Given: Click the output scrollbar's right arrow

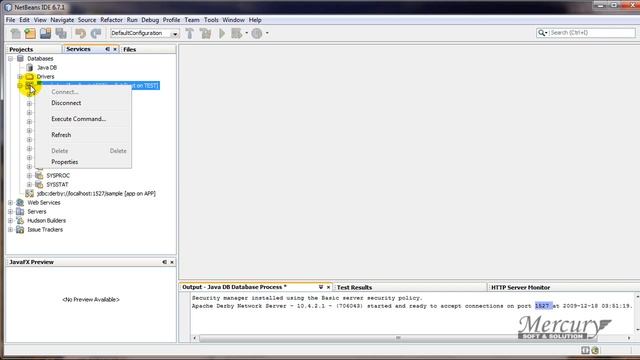Looking at the screenshot, I should coord(629,338).
